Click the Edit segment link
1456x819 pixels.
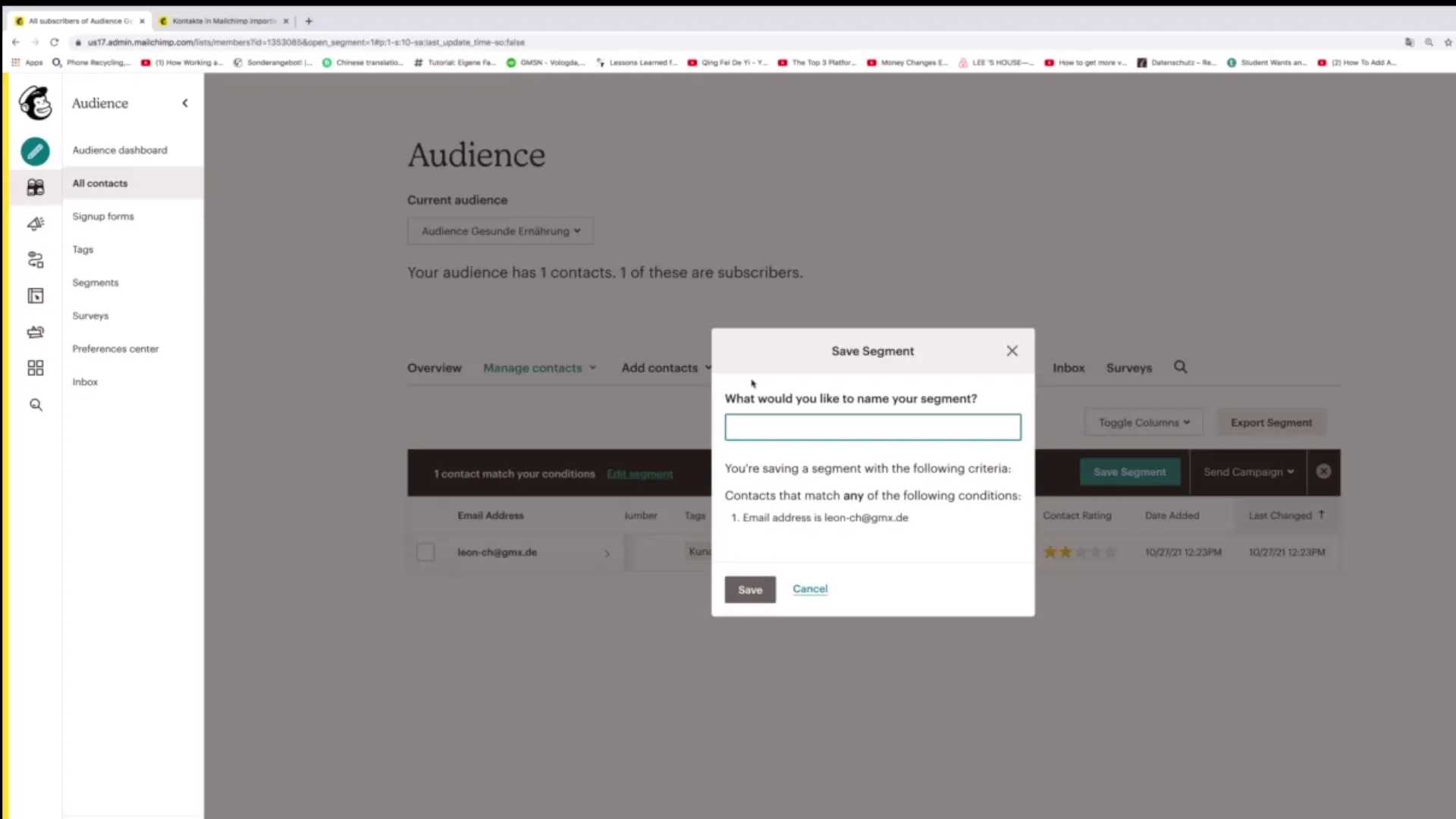[x=639, y=474]
